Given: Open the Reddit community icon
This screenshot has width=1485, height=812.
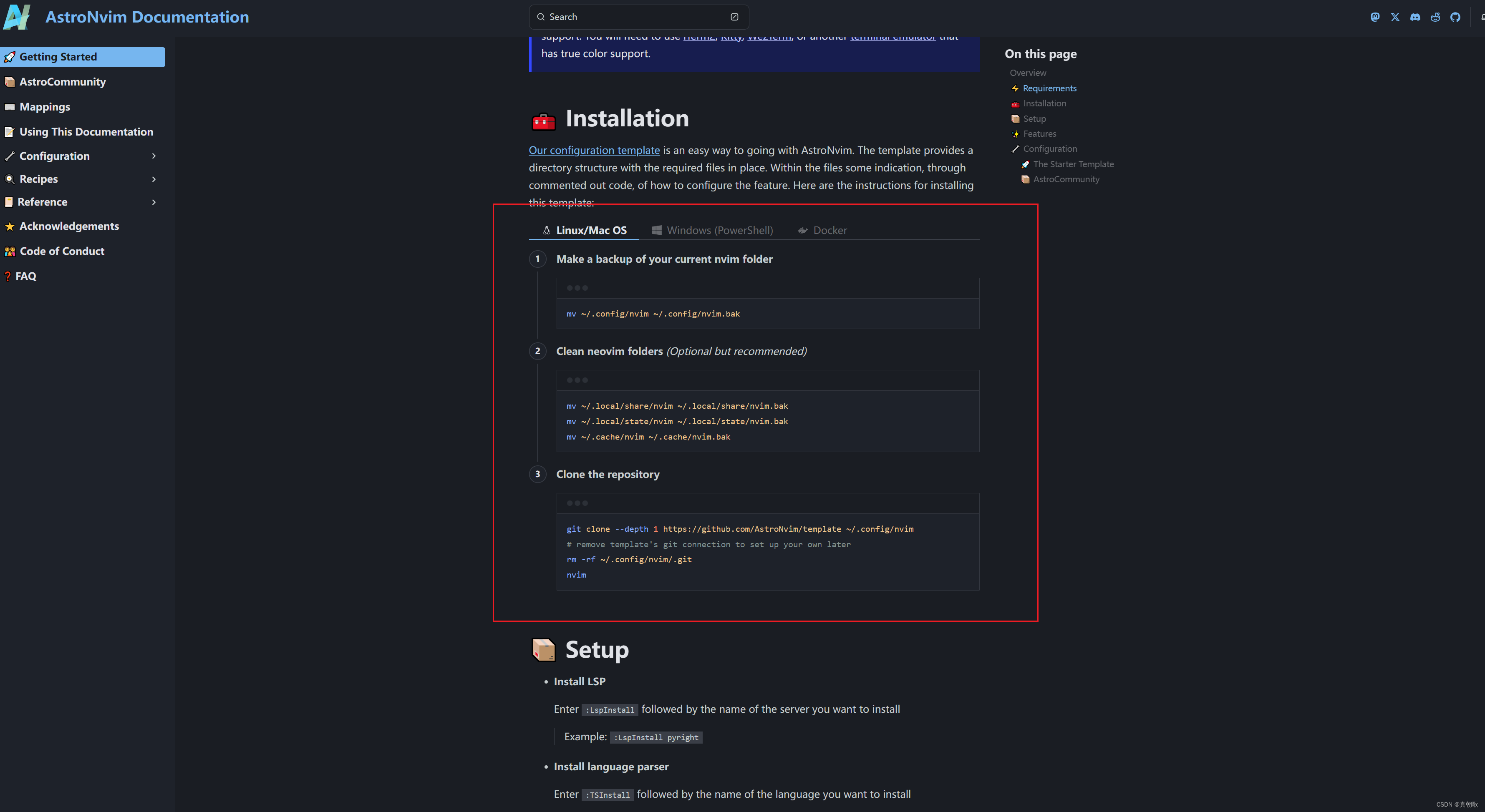Looking at the screenshot, I should click(1435, 17).
